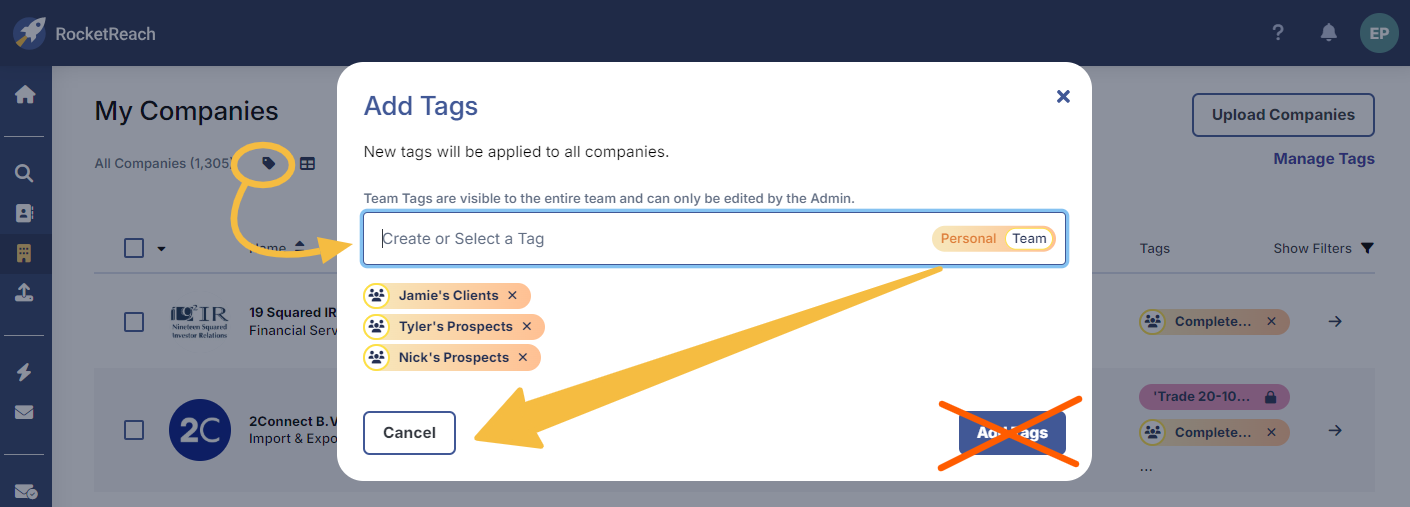Switch tag type to Team

pos(1029,238)
